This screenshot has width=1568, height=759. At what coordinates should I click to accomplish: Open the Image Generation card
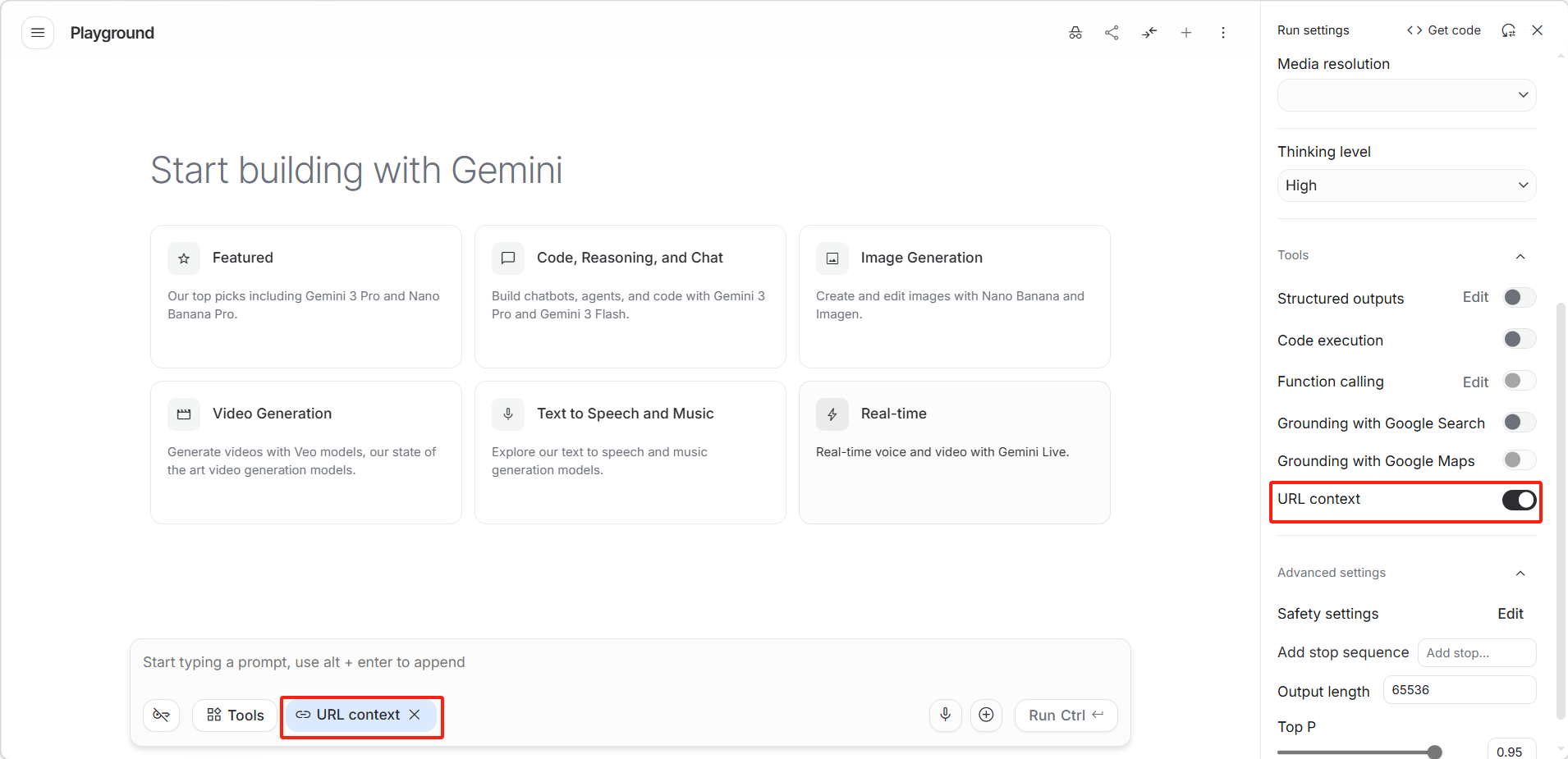tap(955, 297)
